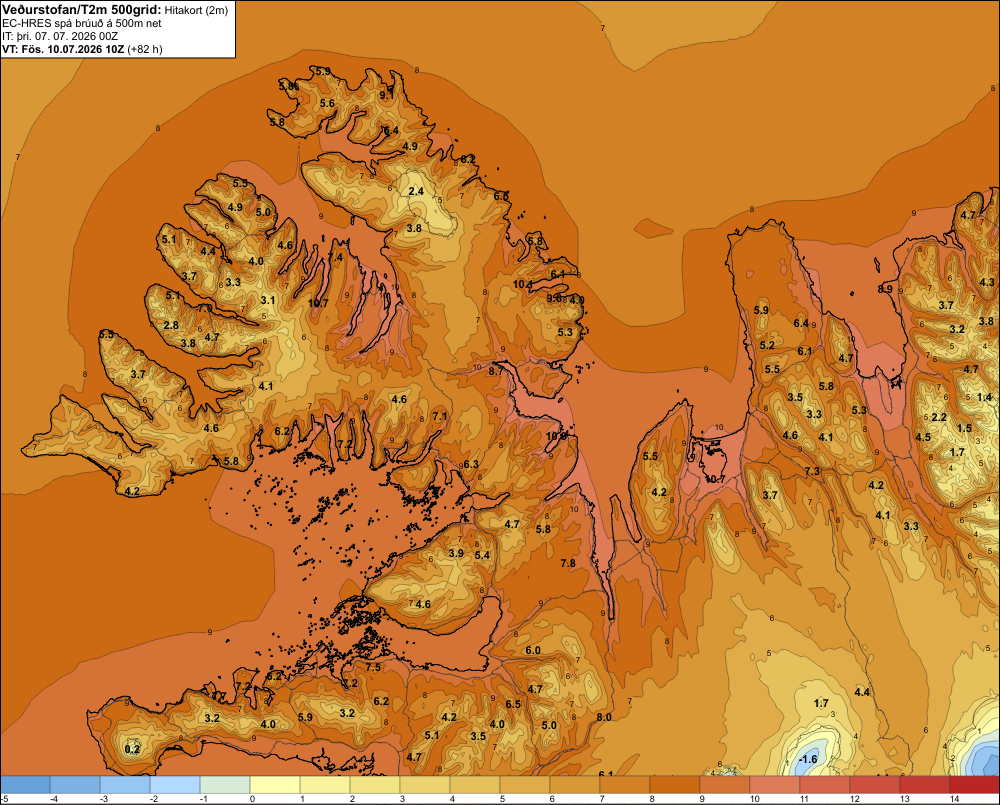This screenshot has height=805, width=1000.
Task: Click the 7.1 temperature value
Action: pyautogui.click(x=440, y=416)
